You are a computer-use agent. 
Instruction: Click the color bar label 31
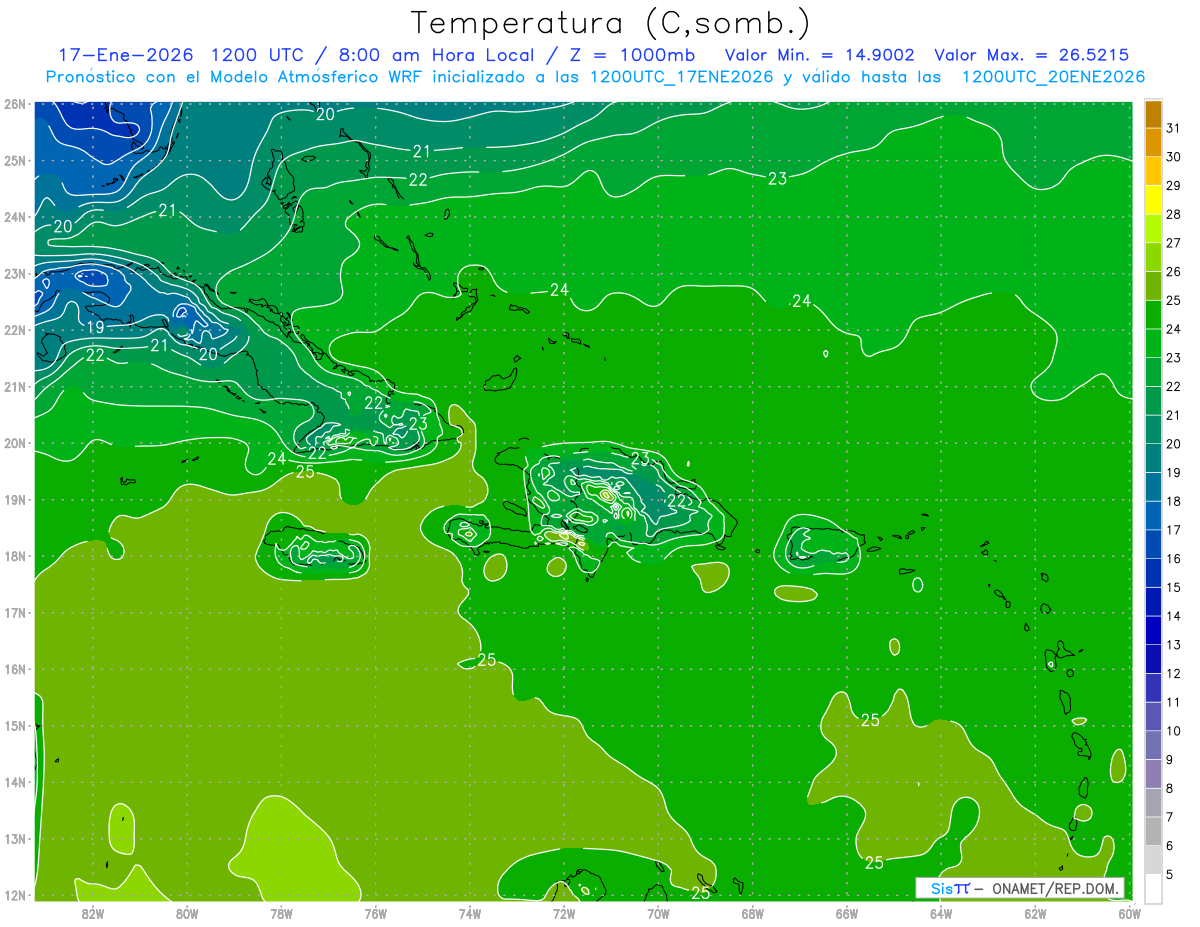tap(1174, 128)
